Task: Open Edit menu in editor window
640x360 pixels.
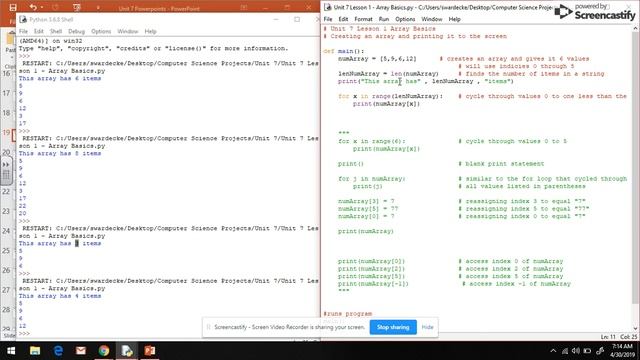Action: (343, 19)
